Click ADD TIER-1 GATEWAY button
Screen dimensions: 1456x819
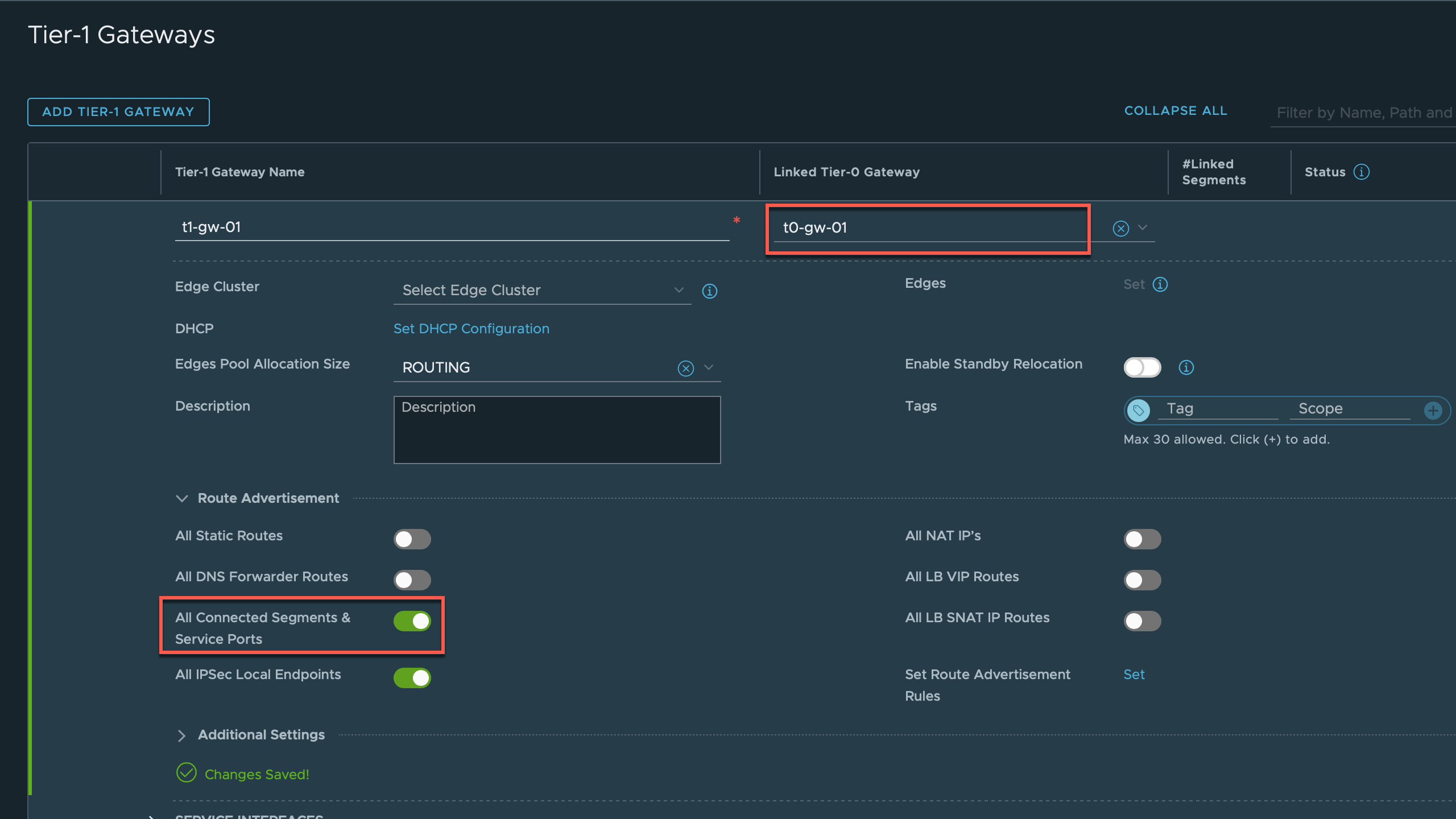click(119, 112)
